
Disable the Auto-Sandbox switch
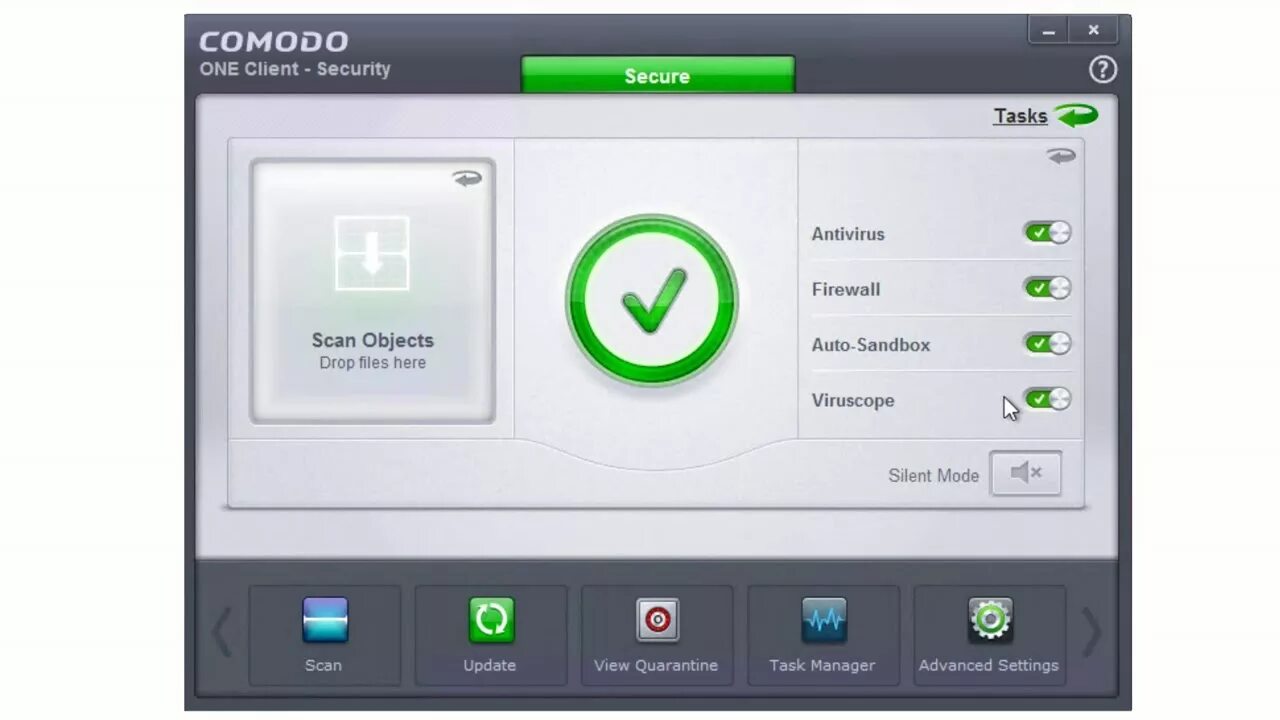(1047, 344)
